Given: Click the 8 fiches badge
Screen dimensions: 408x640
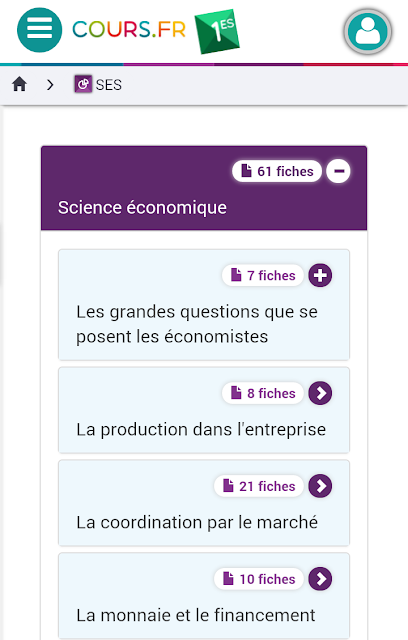Looking at the screenshot, I should coord(263,393).
